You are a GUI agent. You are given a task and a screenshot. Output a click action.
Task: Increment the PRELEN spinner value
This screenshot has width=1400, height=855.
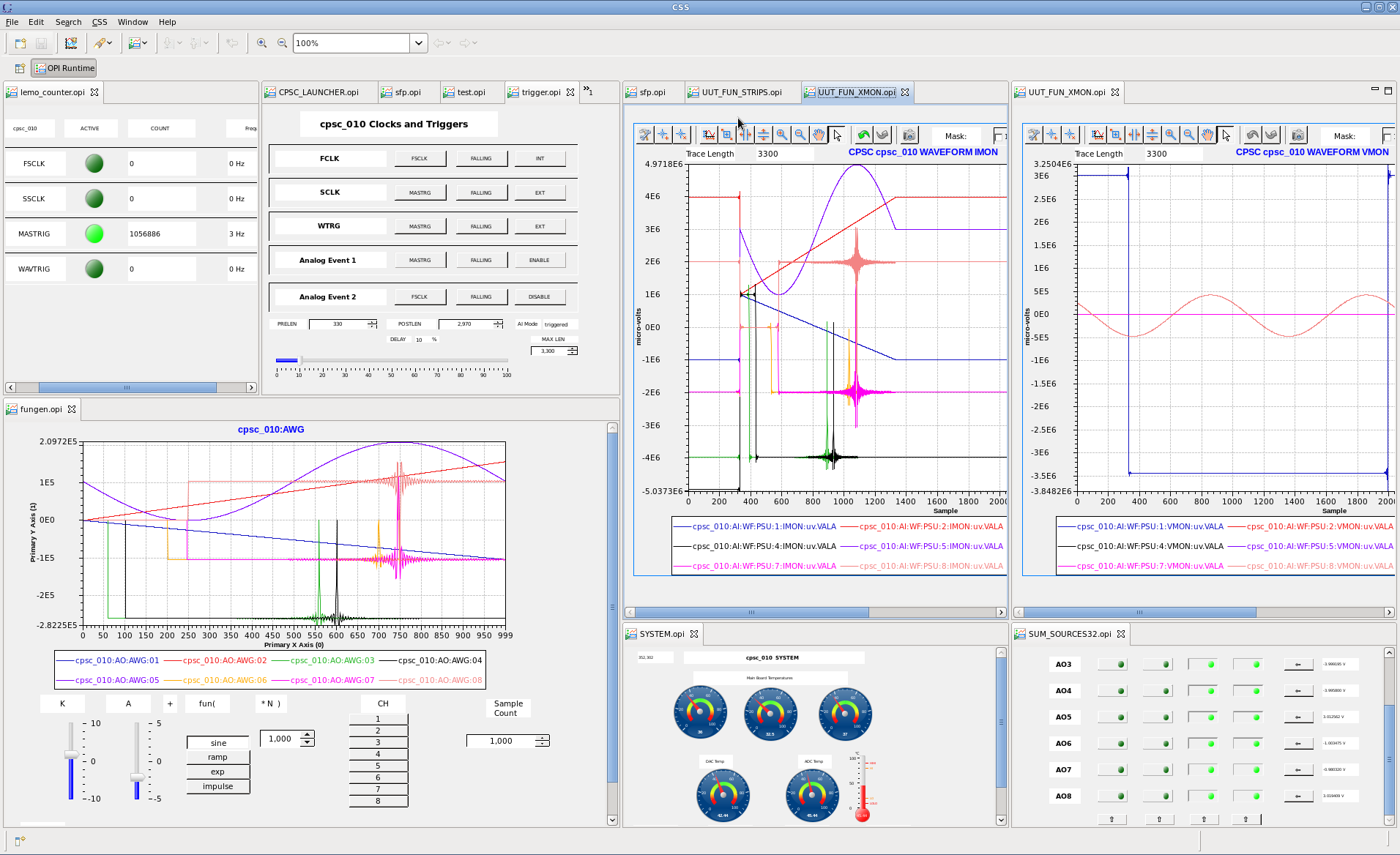tap(373, 321)
